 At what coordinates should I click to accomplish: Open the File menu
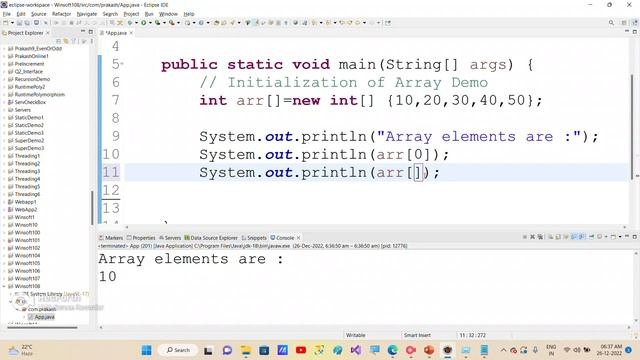click(7, 14)
